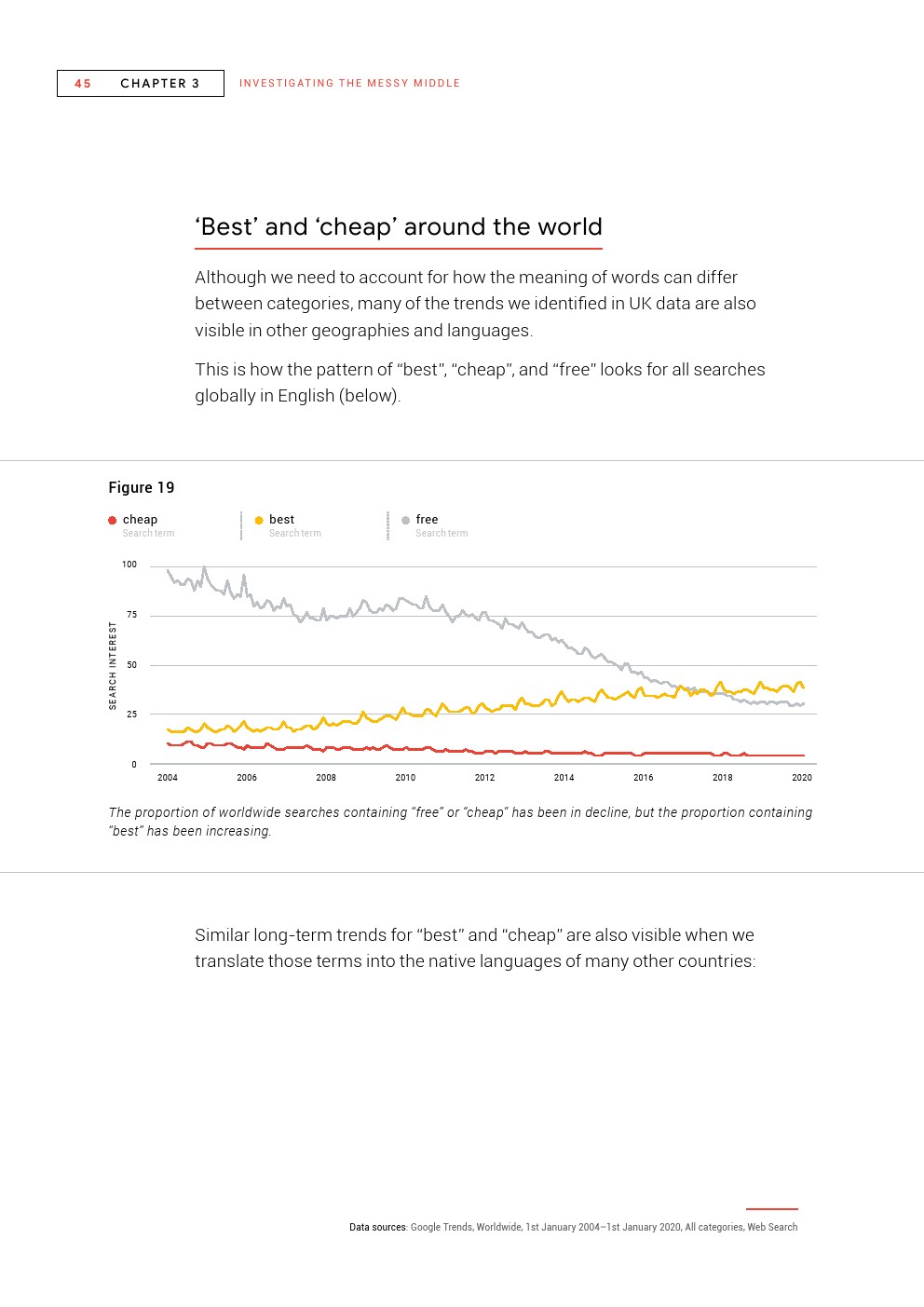Image resolution: width=924 pixels, height=1307 pixels.
Task: Select the 'best' search term label
Action: point(281,520)
